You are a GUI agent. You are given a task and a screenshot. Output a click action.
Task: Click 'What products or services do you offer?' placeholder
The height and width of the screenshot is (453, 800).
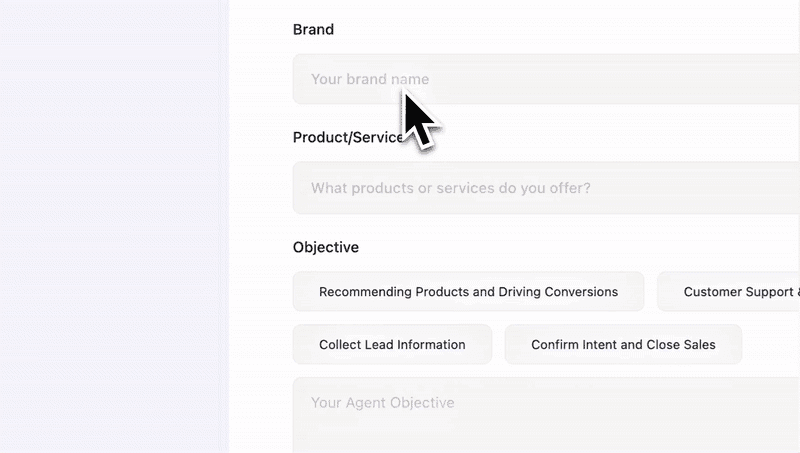point(451,188)
